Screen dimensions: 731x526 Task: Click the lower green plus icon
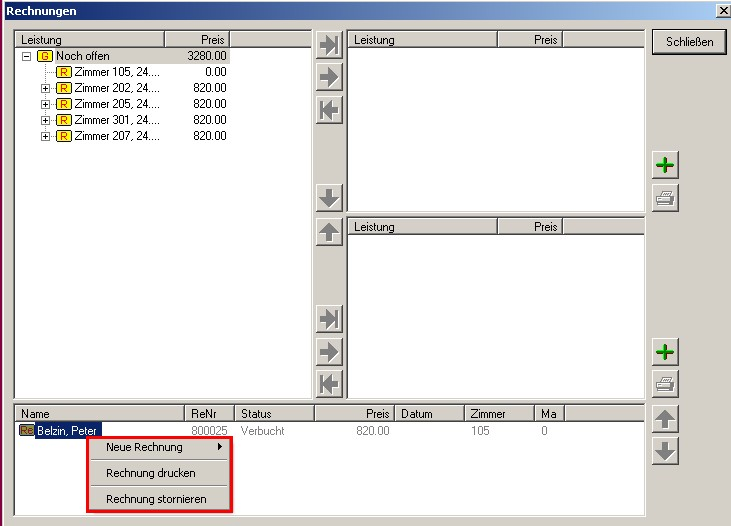click(x=665, y=351)
